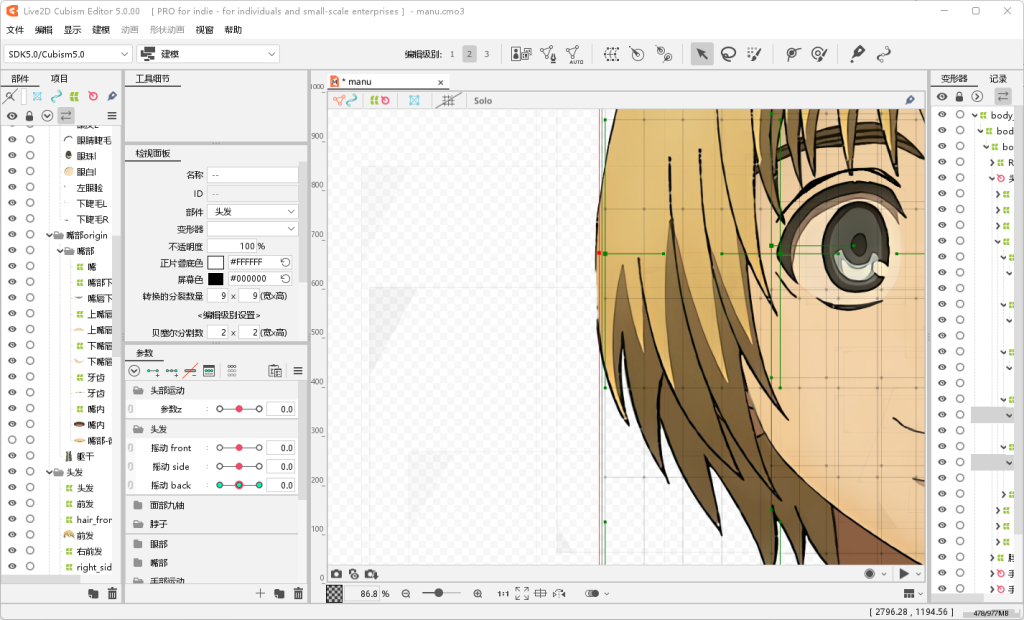Activate the manual mesh edit tool

pos(548,54)
